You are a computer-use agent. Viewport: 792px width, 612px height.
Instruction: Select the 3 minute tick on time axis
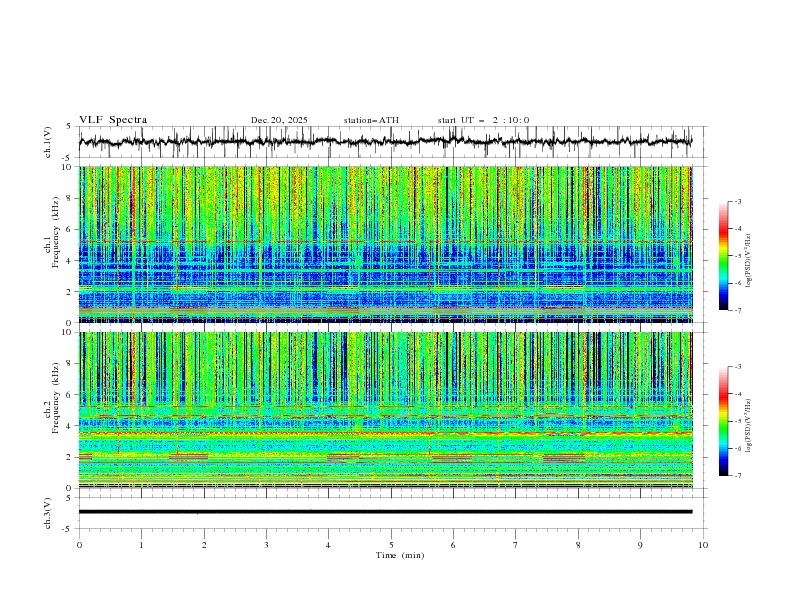266,544
